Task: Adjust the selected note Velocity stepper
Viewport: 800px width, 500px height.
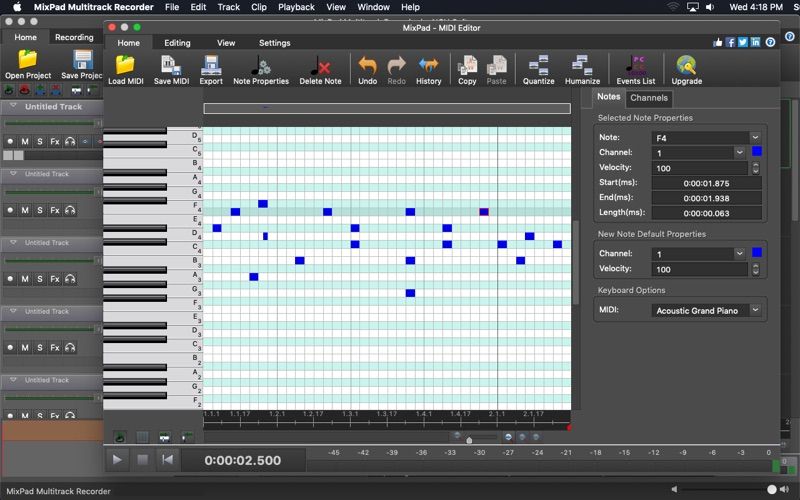Action: point(756,168)
